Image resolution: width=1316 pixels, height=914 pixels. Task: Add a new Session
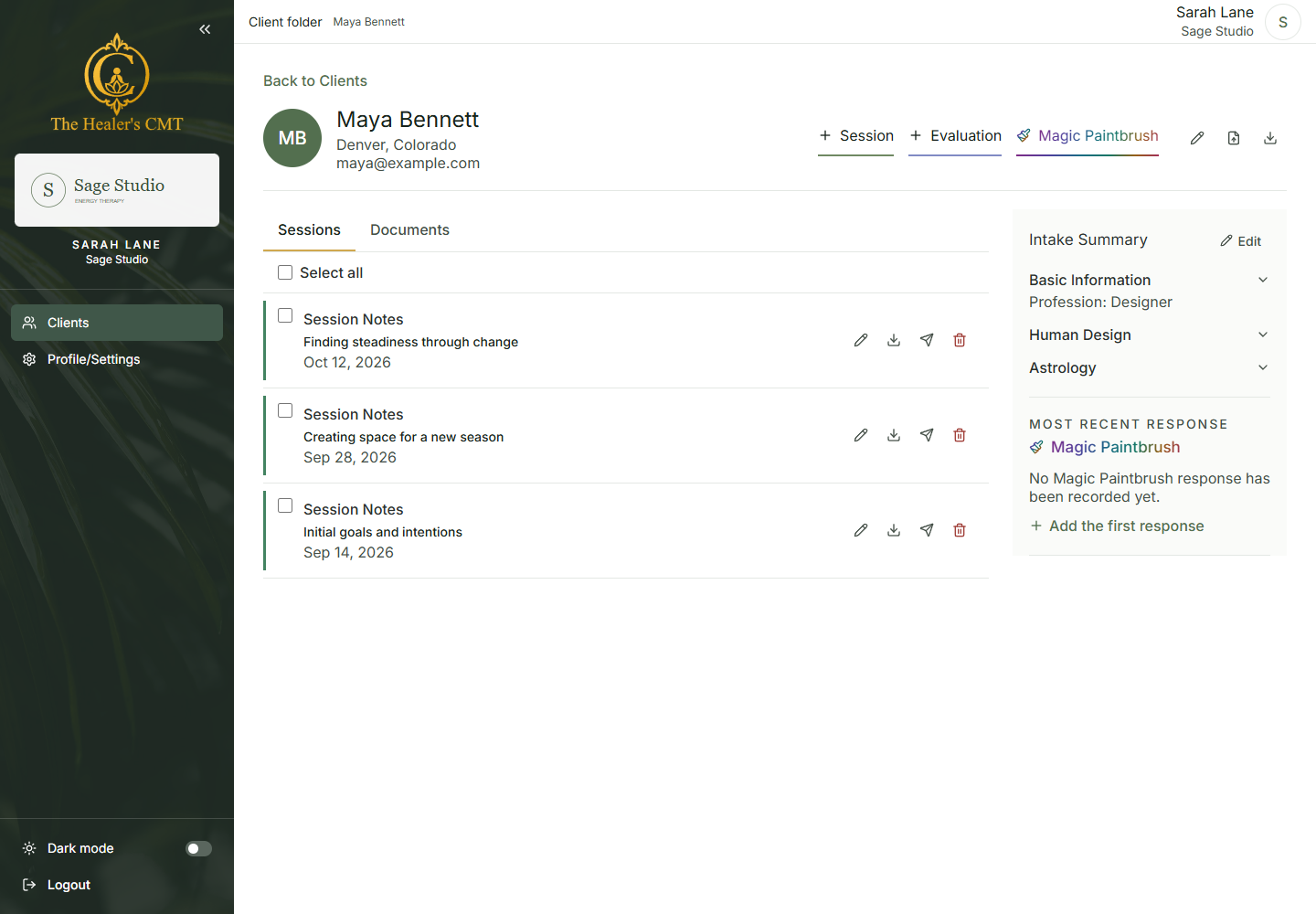[x=855, y=136]
